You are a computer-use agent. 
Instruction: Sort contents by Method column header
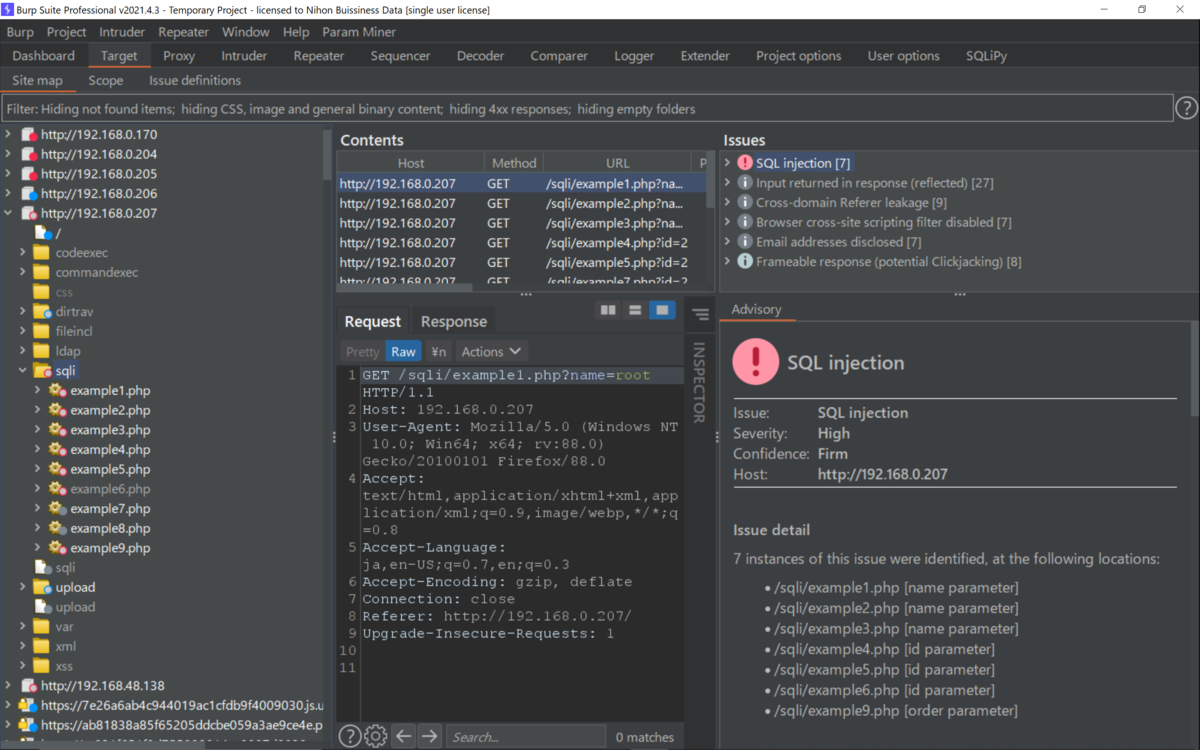[514, 163]
